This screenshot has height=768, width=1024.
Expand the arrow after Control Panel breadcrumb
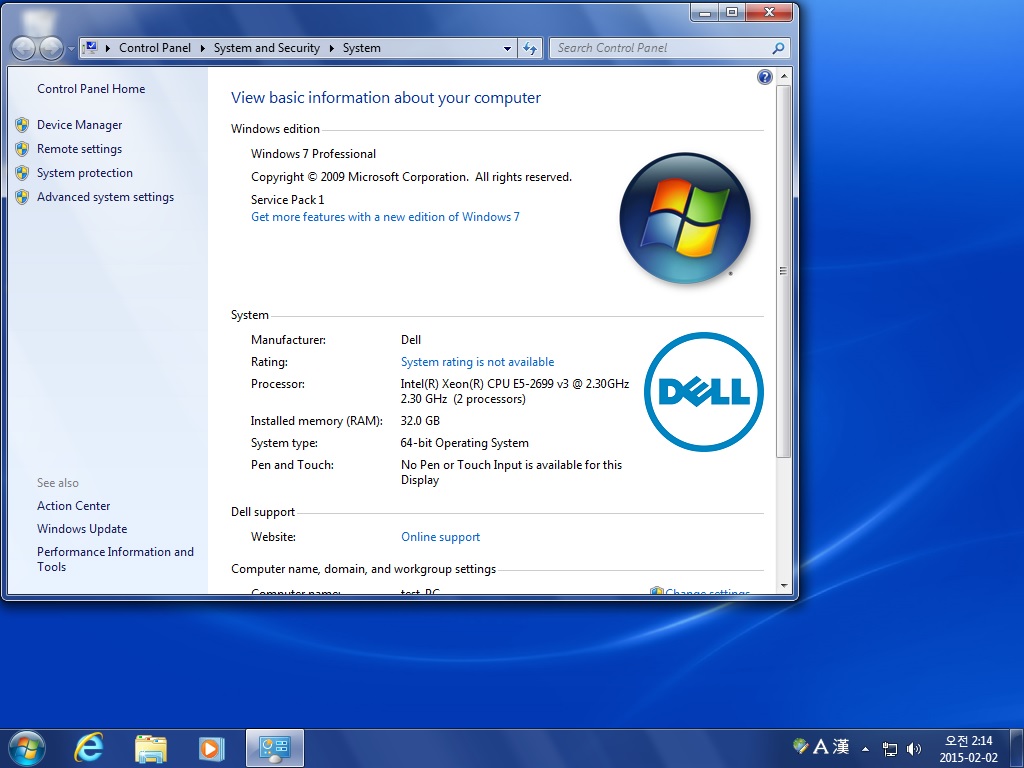pos(202,48)
